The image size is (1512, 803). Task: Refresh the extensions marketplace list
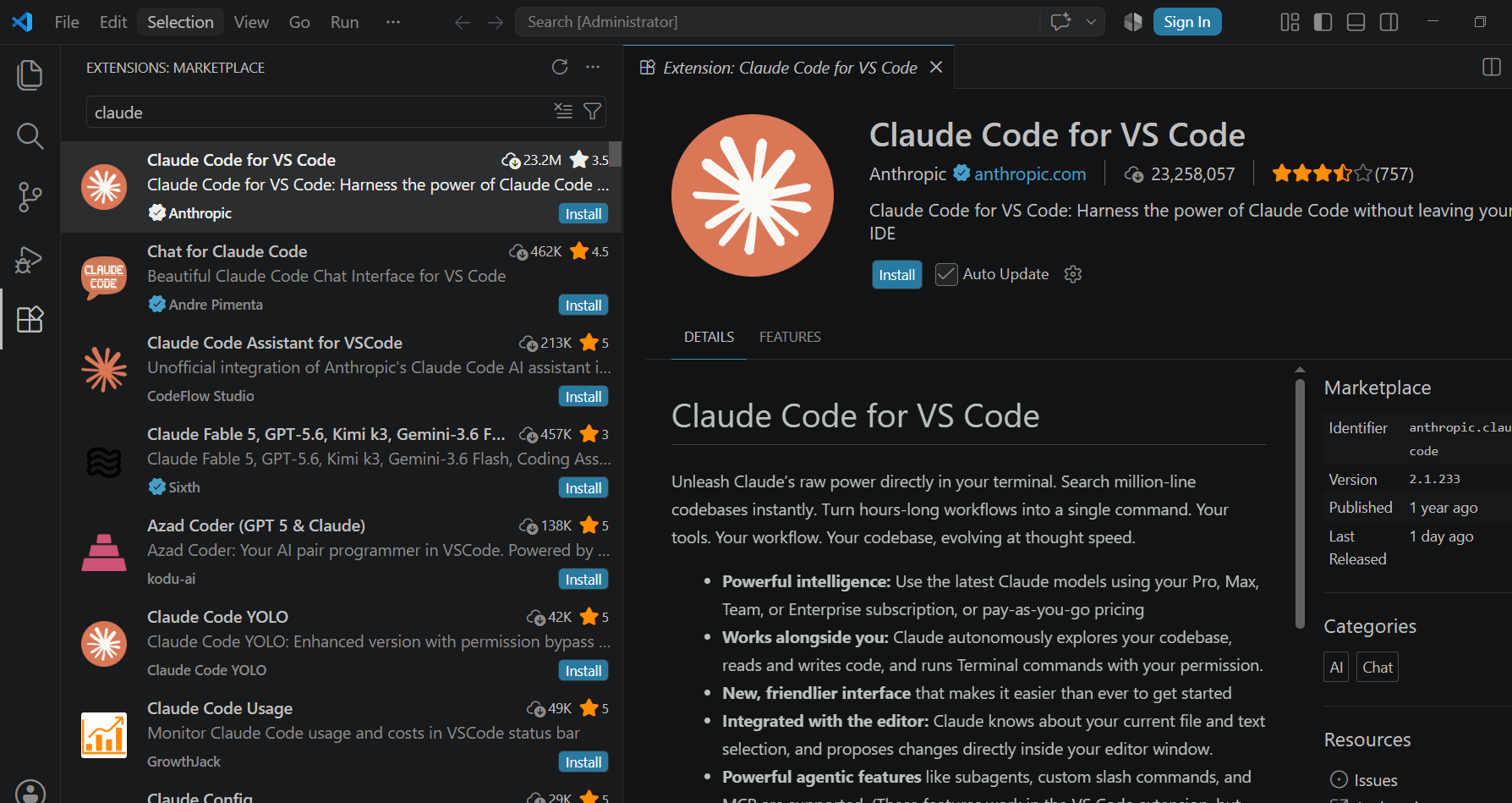coord(560,67)
